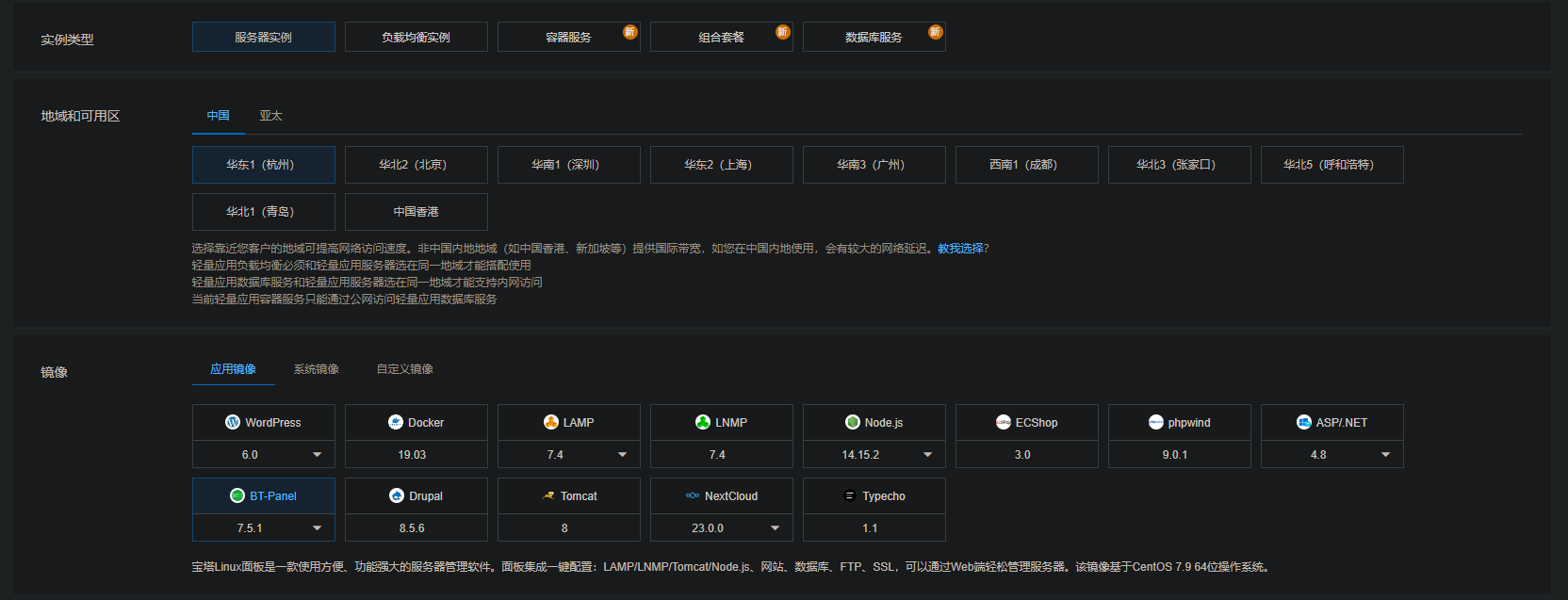The width and height of the screenshot is (1568, 600).
Task: Click the ECShop logo icon
Action: 1004,422
